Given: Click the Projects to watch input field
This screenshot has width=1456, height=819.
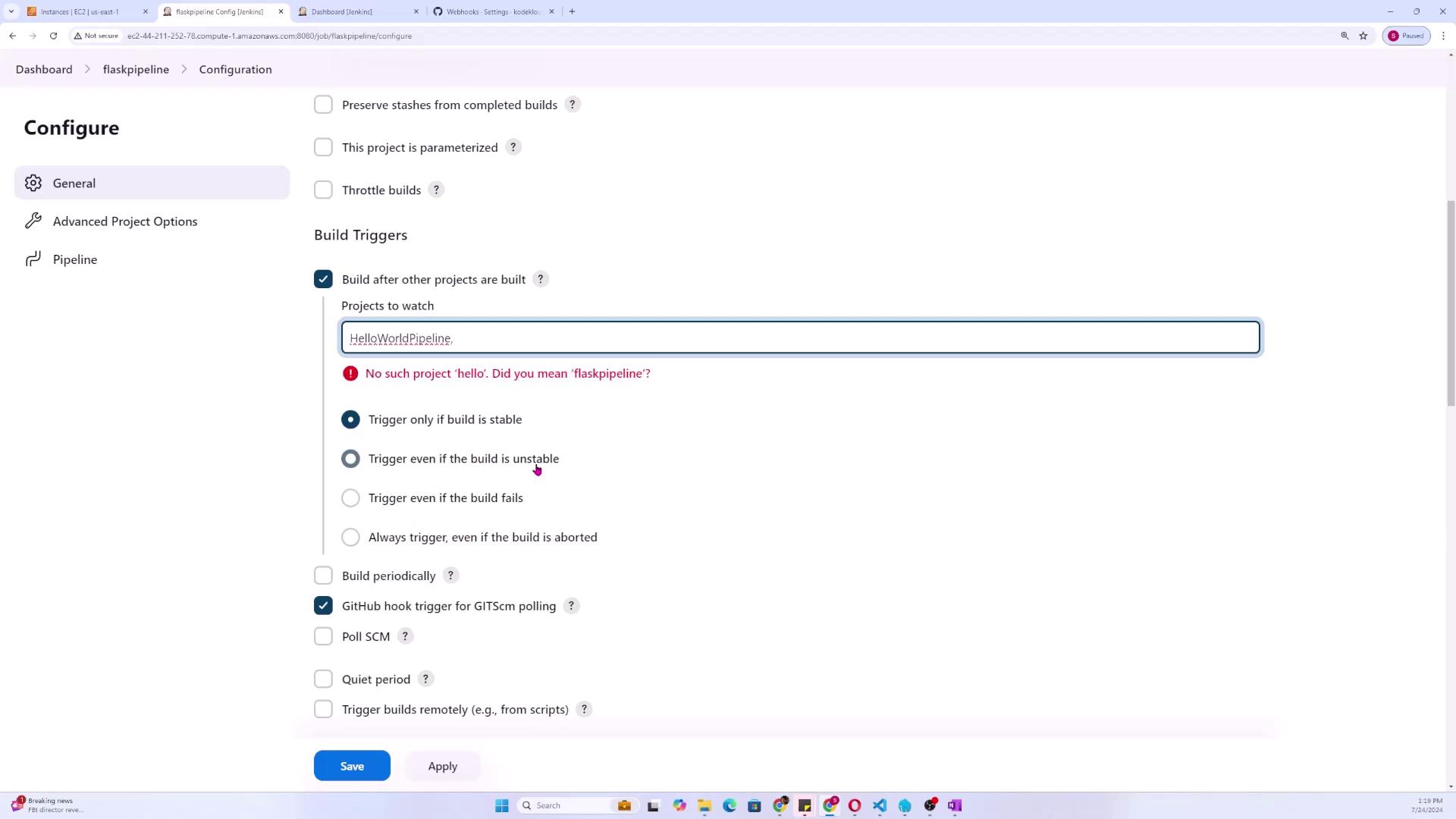Looking at the screenshot, I should point(800,337).
